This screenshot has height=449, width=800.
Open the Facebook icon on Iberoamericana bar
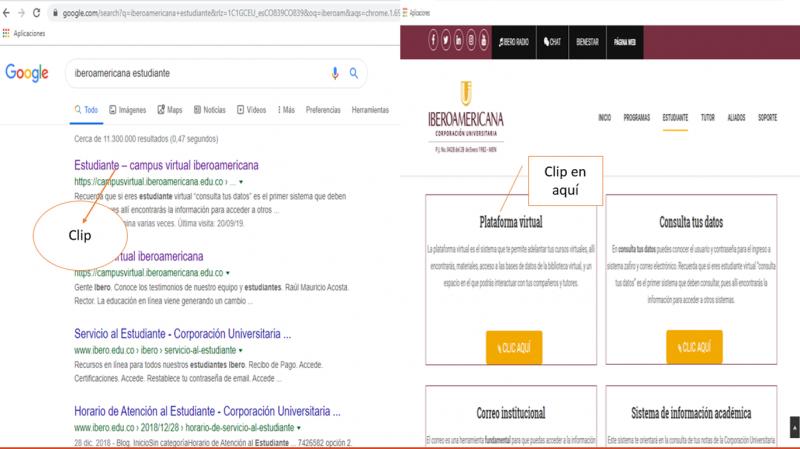(x=433, y=40)
